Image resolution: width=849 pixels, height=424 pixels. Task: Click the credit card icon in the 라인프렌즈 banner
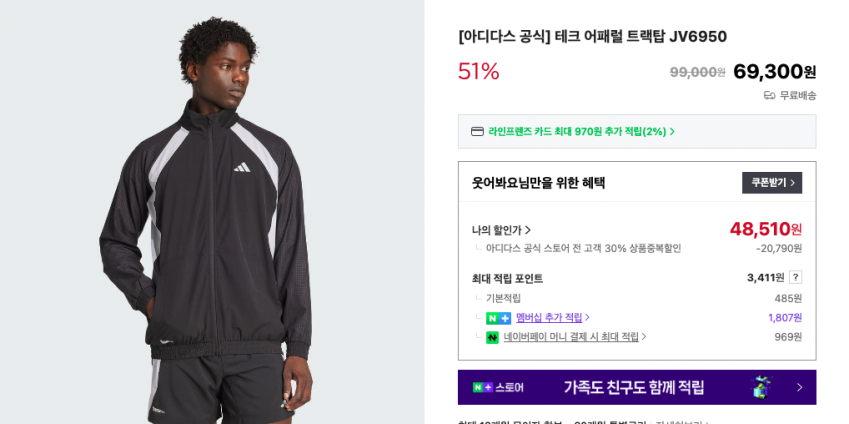click(x=477, y=132)
